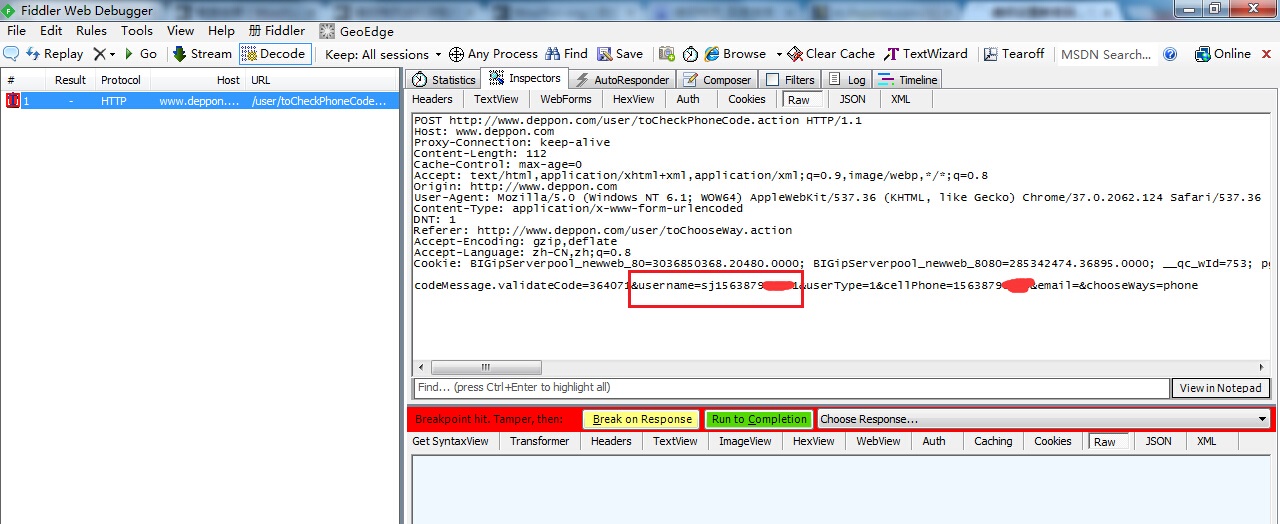Click the Result column header
The width and height of the screenshot is (1280, 524).
click(70, 80)
